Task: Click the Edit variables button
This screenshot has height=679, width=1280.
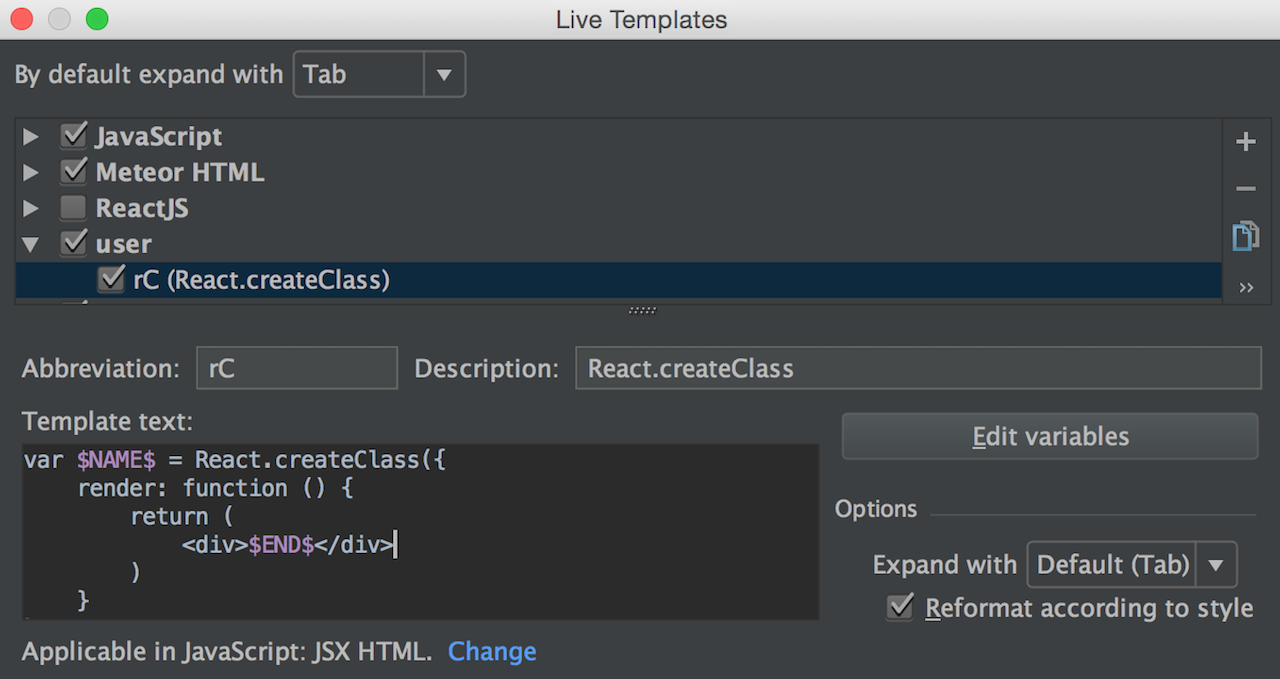Action: 1050,437
